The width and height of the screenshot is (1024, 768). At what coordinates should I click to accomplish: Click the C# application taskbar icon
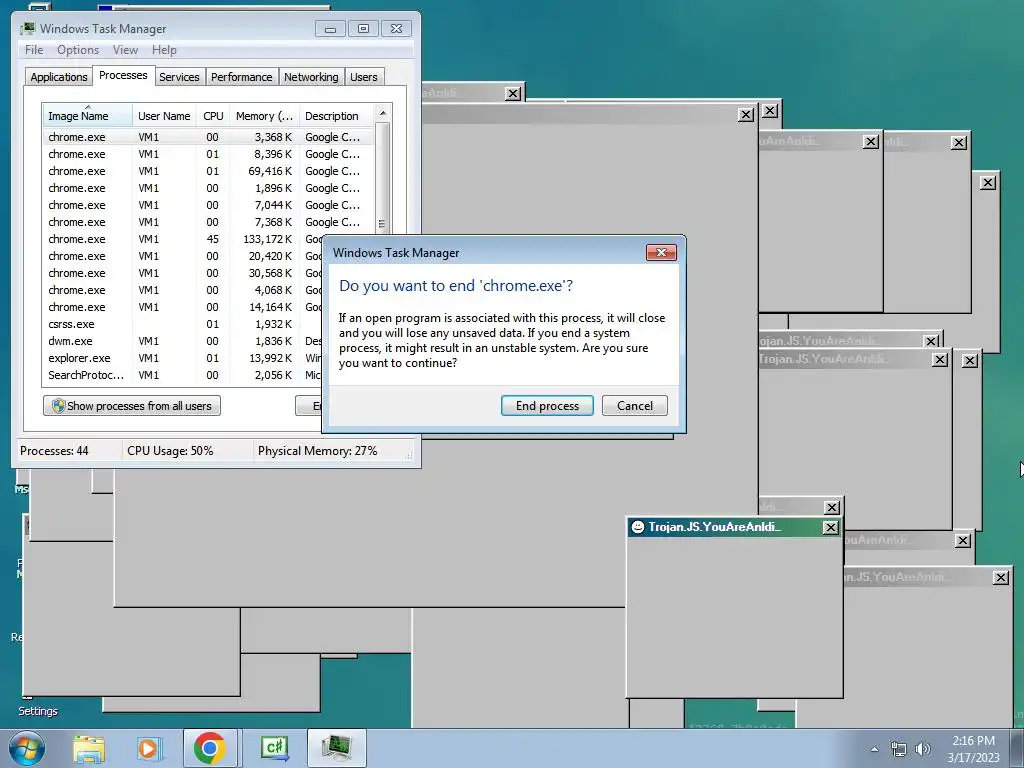pyautogui.click(x=274, y=748)
